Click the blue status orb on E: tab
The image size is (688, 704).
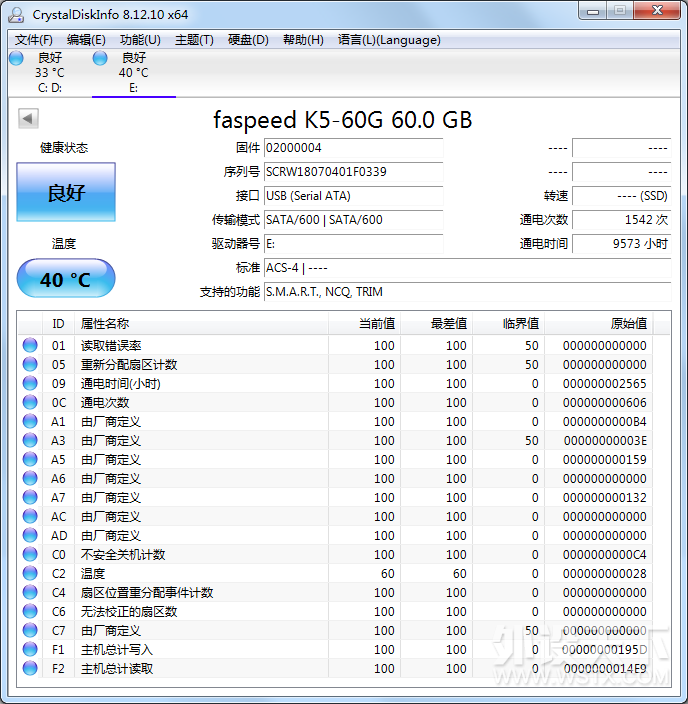[x=100, y=58]
